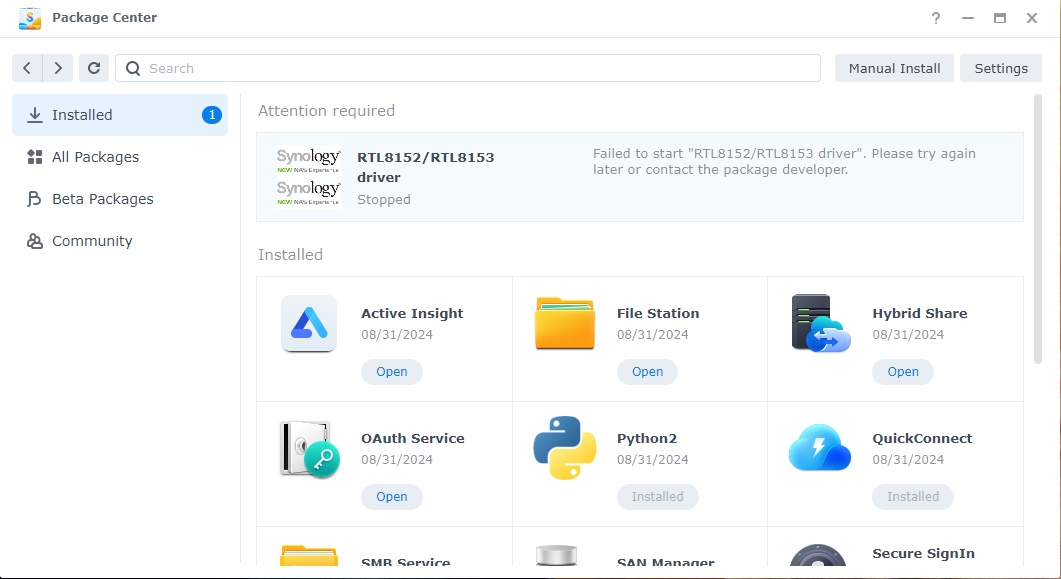
Task: Click the SAN Manager disk icon
Action: 556,555
